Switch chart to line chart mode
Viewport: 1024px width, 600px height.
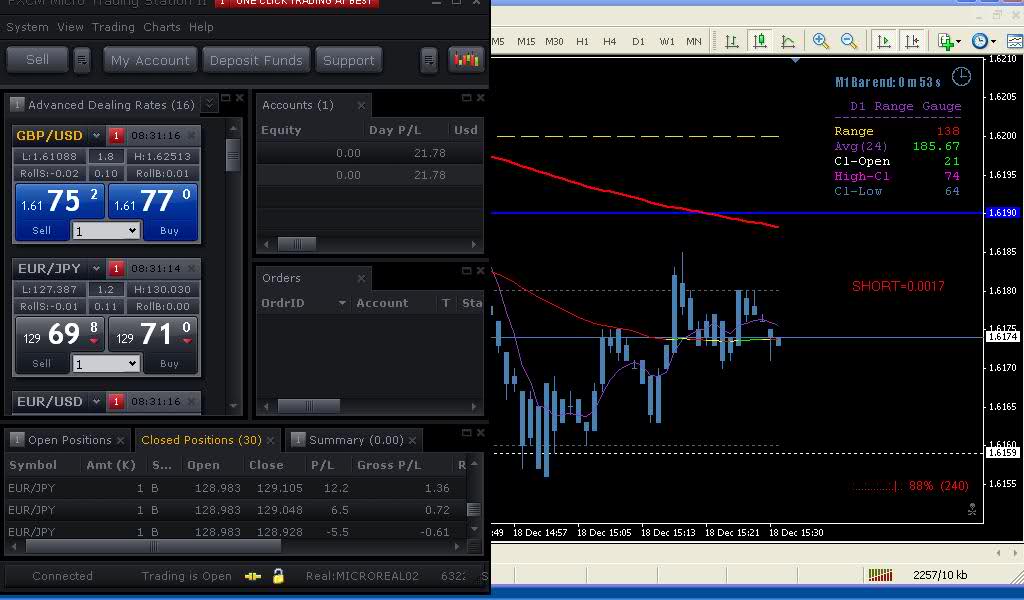788,41
